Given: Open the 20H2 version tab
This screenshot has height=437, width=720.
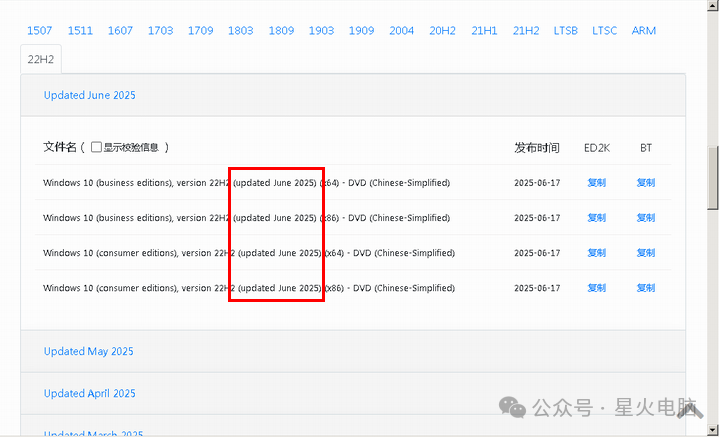Looking at the screenshot, I should 442,31.
